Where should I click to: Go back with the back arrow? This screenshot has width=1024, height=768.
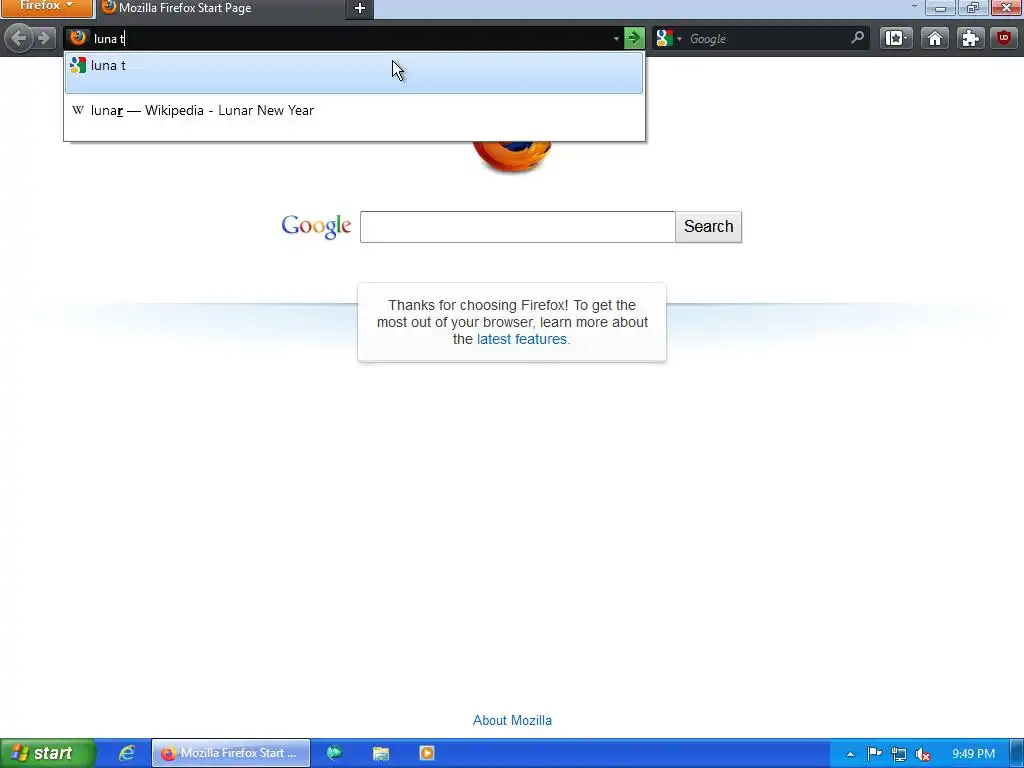tap(18, 38)
